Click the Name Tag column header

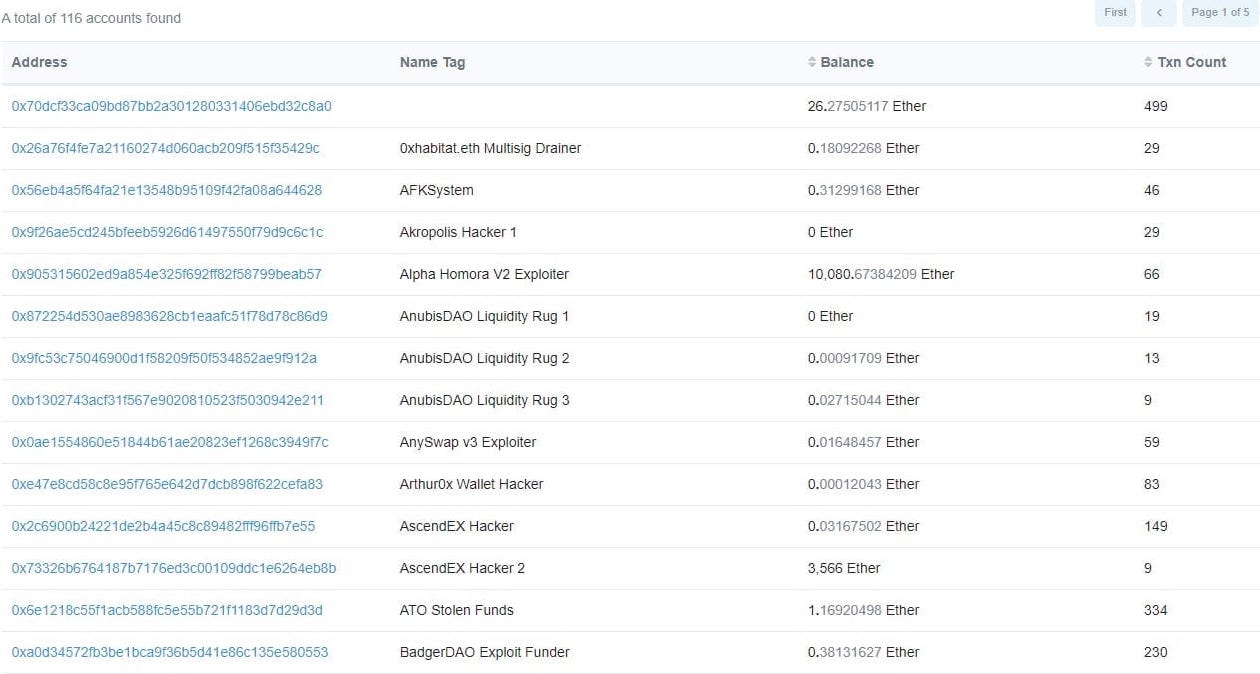[x=432, y=62]
